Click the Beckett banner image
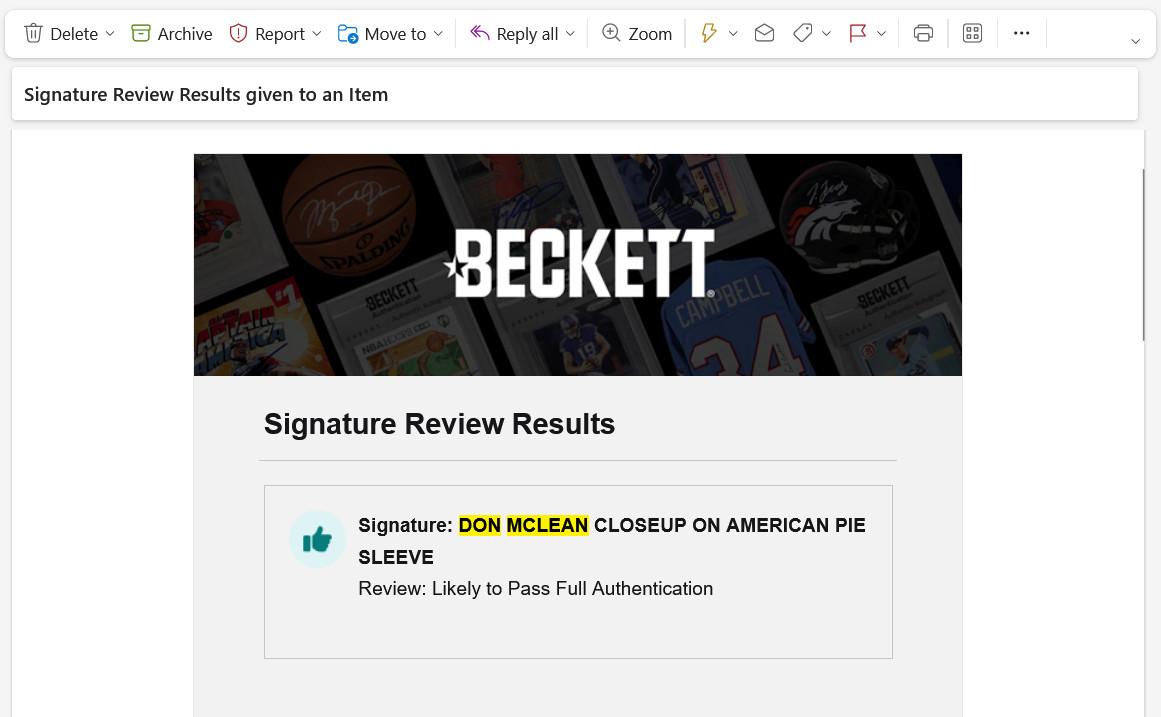 578,264
